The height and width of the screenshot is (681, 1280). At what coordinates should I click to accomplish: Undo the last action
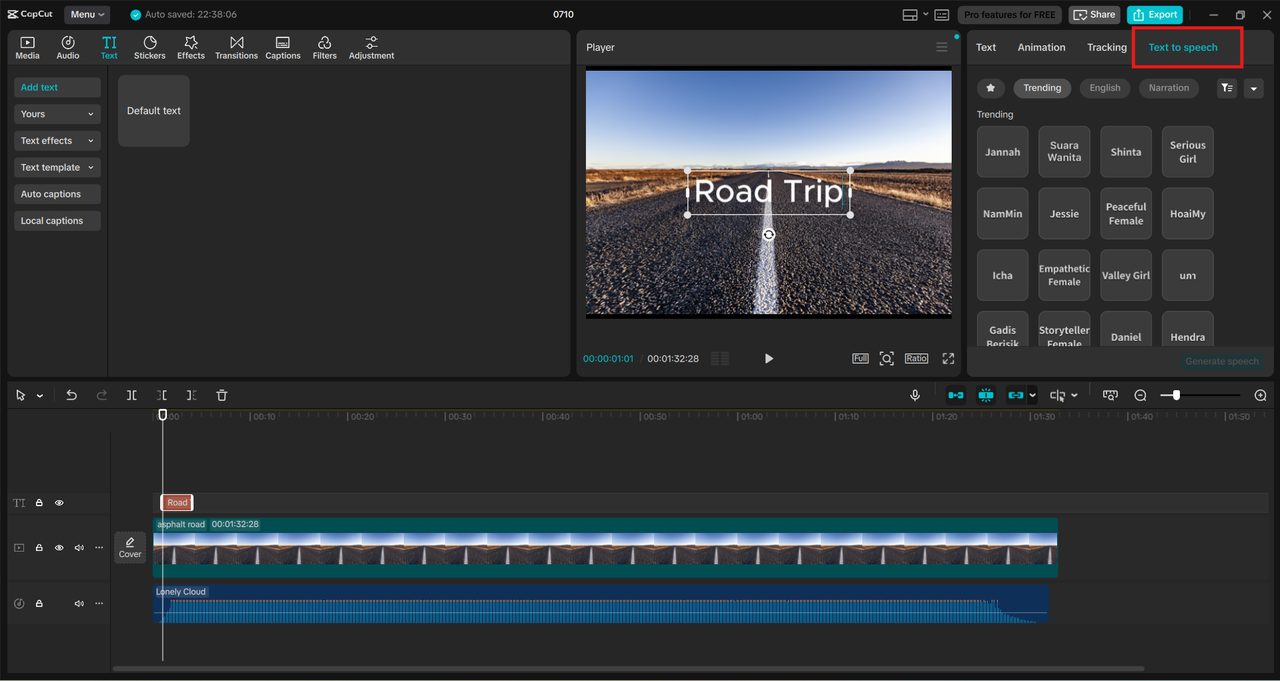(x=71, y=396)
